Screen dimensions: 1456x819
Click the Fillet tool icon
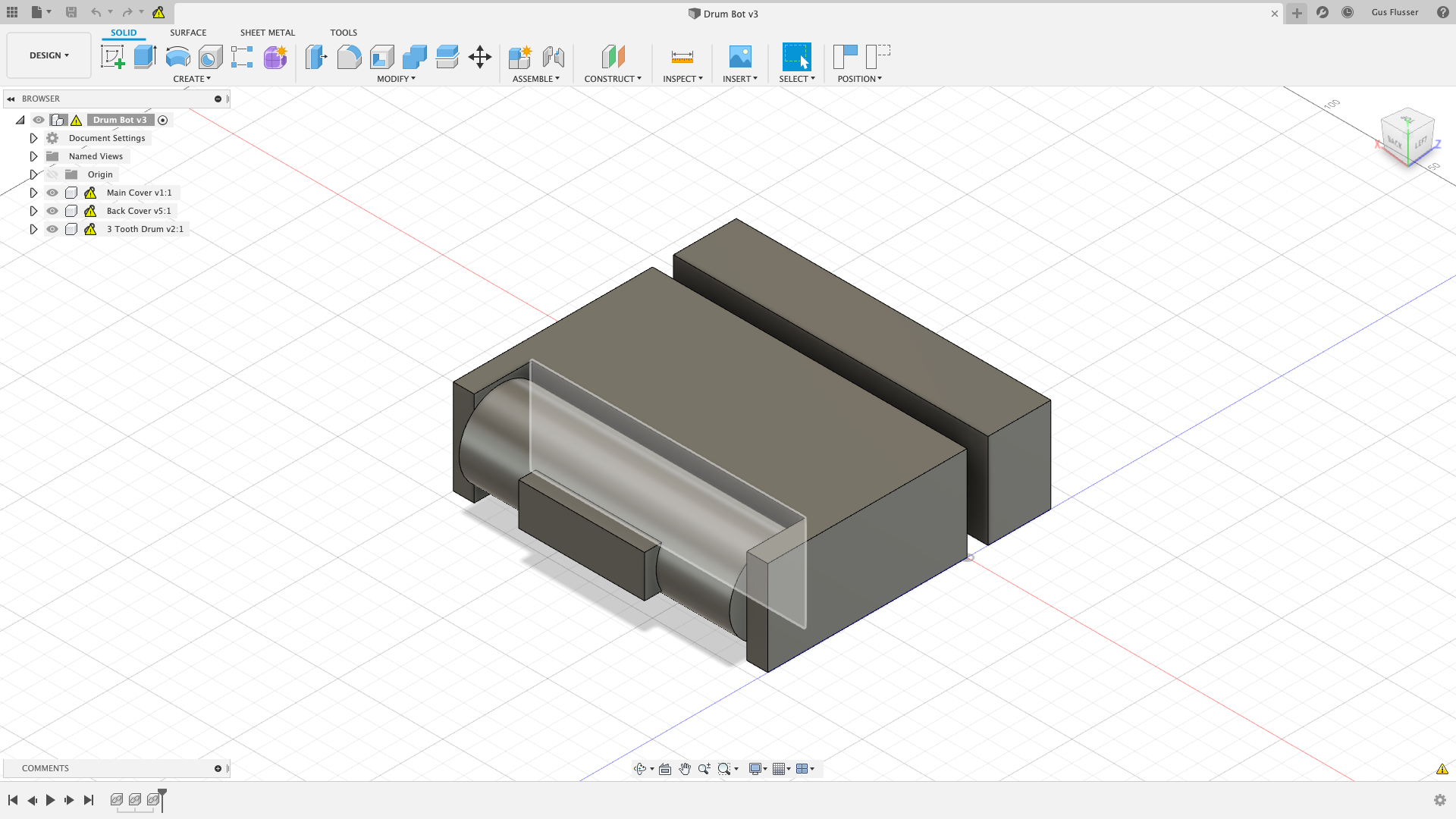[x=349, y=57]
